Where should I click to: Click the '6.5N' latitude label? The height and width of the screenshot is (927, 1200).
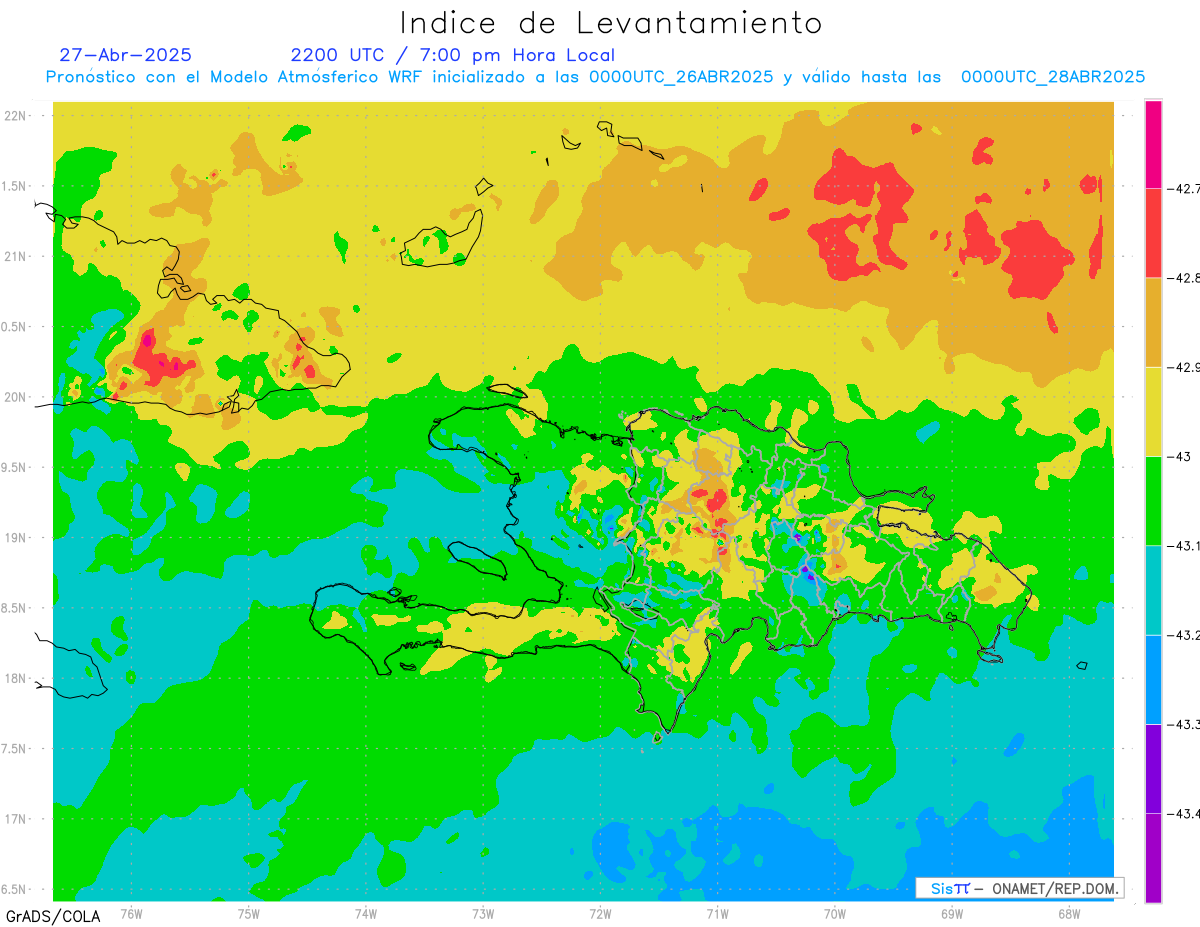click(x=14, y=889)
